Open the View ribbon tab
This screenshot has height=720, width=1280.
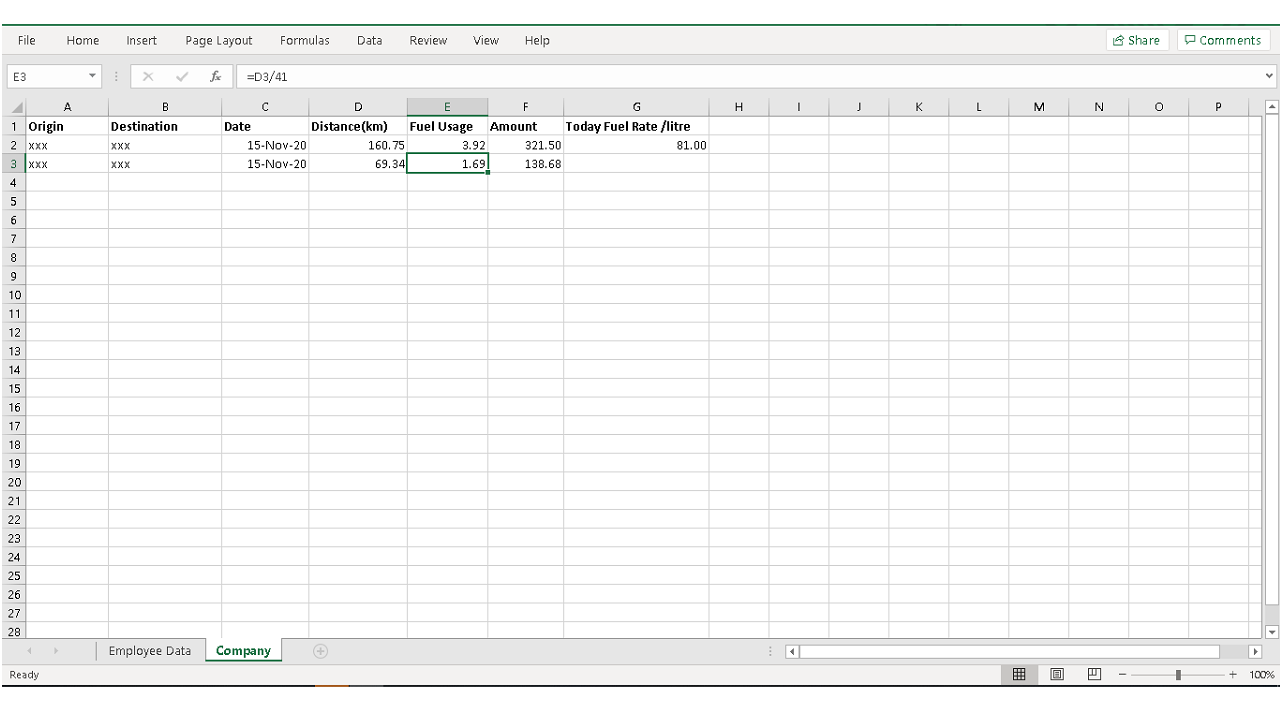(486, 40)
